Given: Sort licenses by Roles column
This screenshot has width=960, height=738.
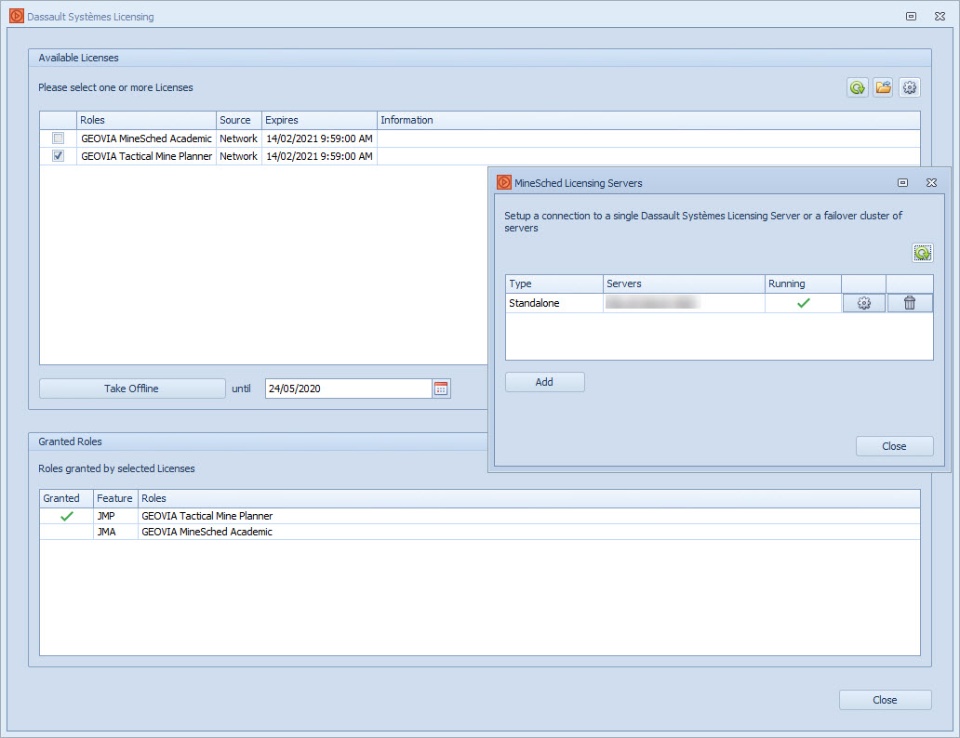Looking at the screenshot, I should tap(146, 120).
